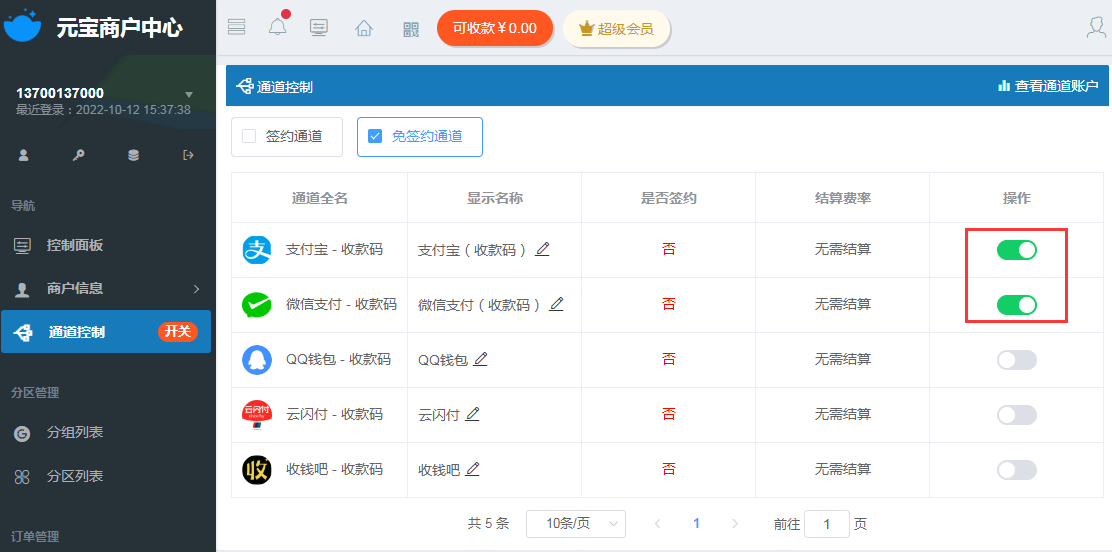Edit the 支付宝（收款码）display name pencil icon
The image size is (1112, 552).
(542, 249)
